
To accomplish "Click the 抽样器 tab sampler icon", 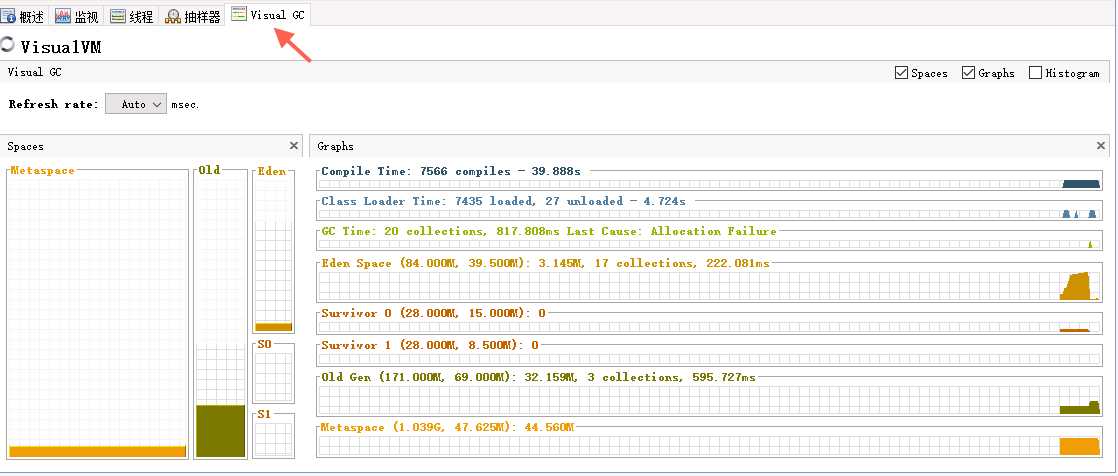I will (173, 16).
